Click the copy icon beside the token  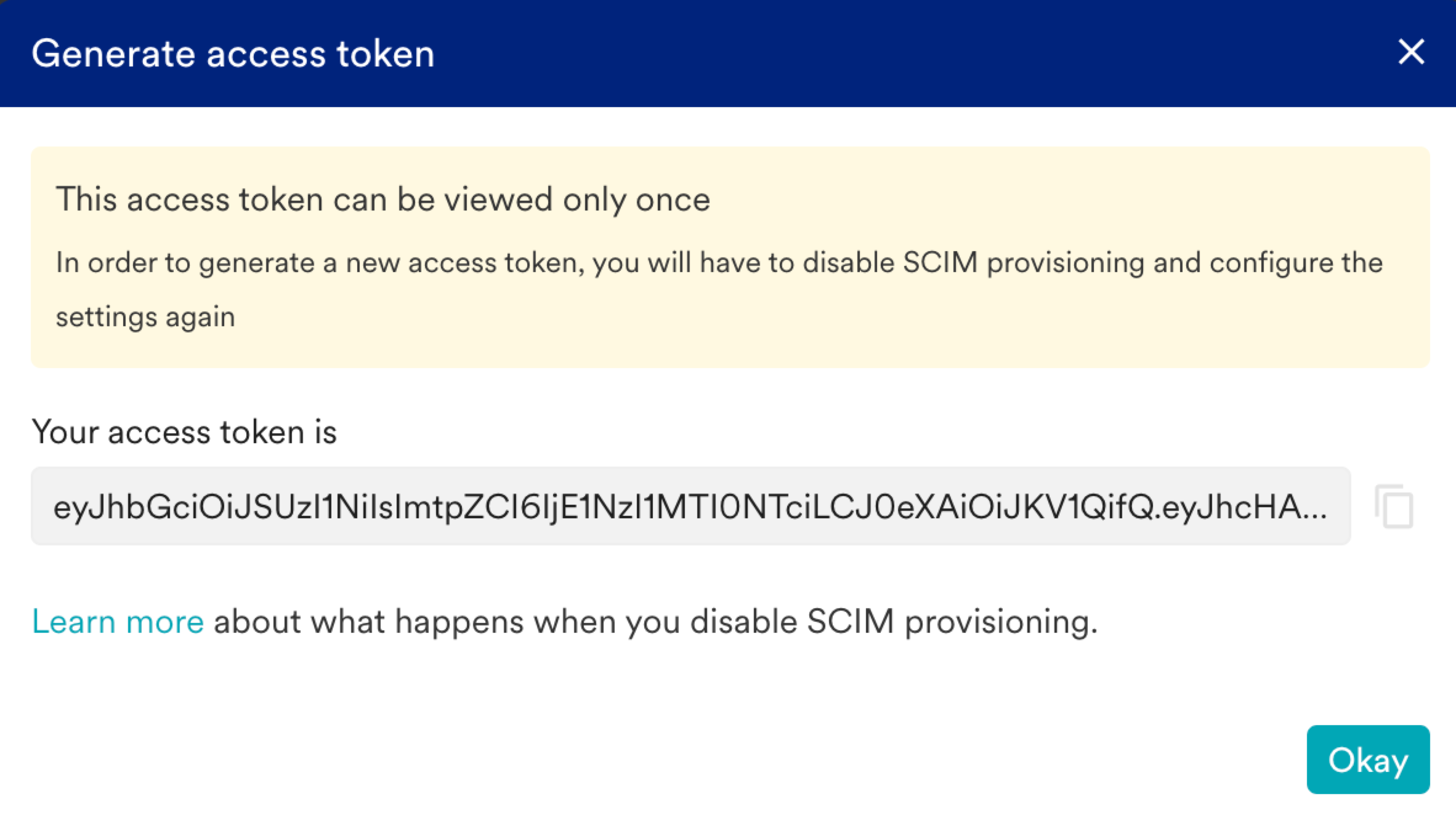coord(1394,506)
